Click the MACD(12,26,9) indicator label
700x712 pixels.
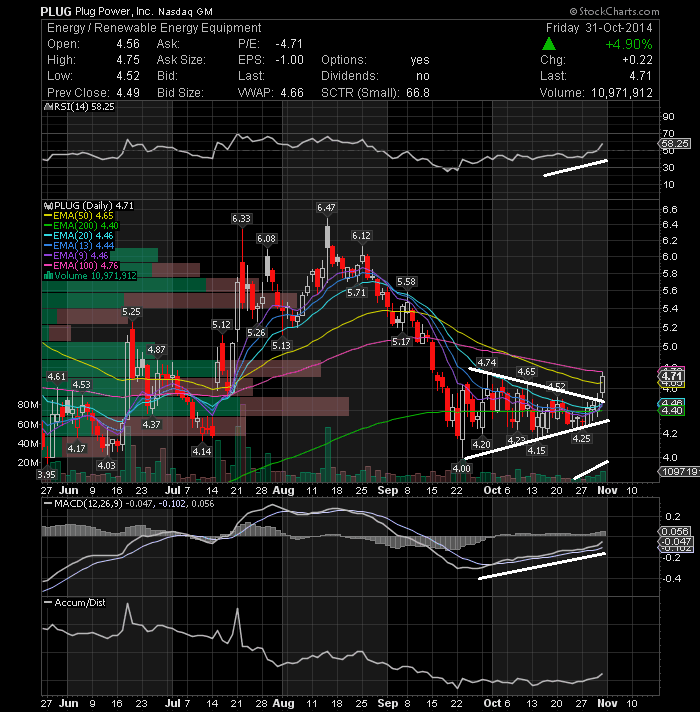click(88, 504)
